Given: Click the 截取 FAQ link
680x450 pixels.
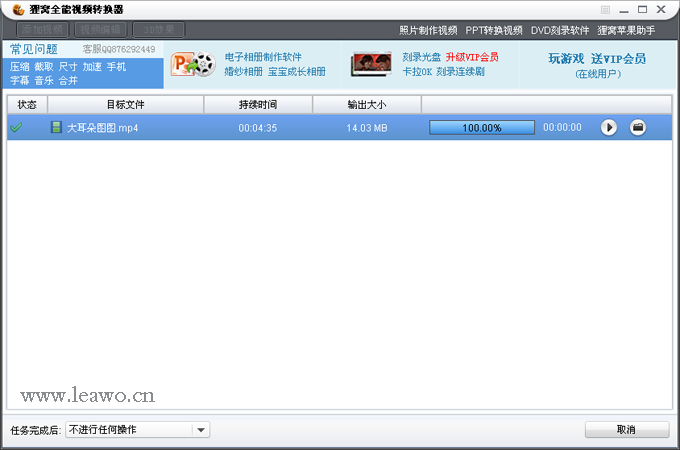Looking at the screenshot, I should click(x=44, y=67).
